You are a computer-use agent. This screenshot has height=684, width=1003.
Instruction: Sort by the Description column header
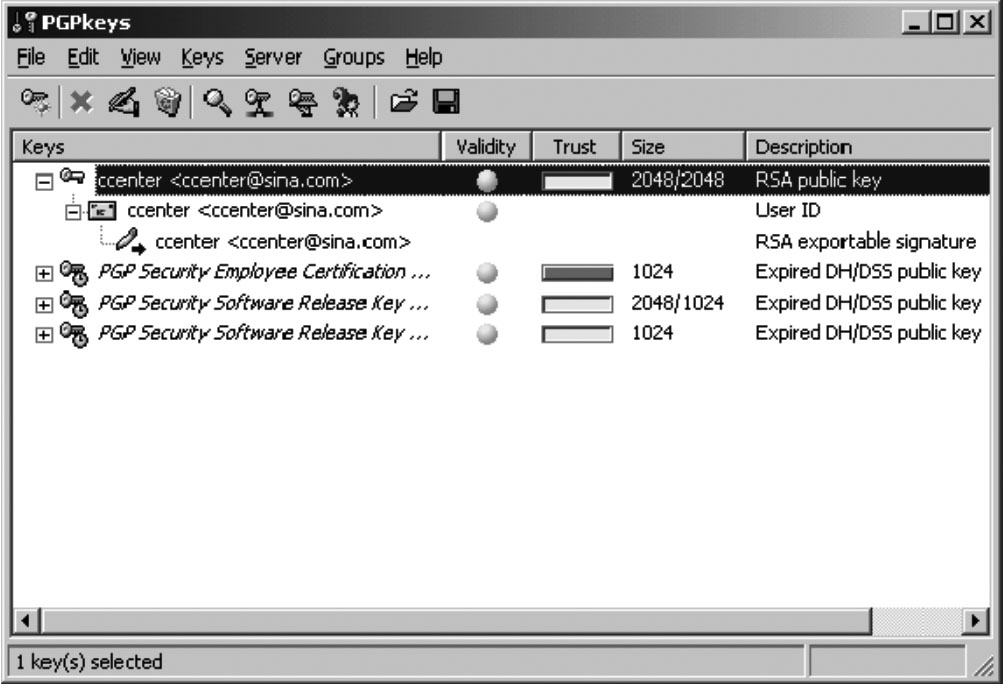click(x=867, y=147)
